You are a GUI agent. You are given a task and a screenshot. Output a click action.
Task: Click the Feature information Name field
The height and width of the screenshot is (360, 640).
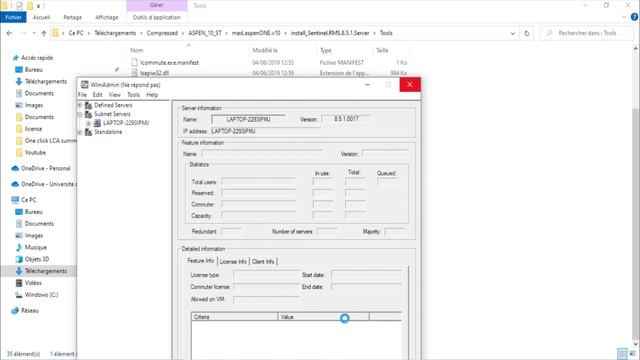(262, 154)
